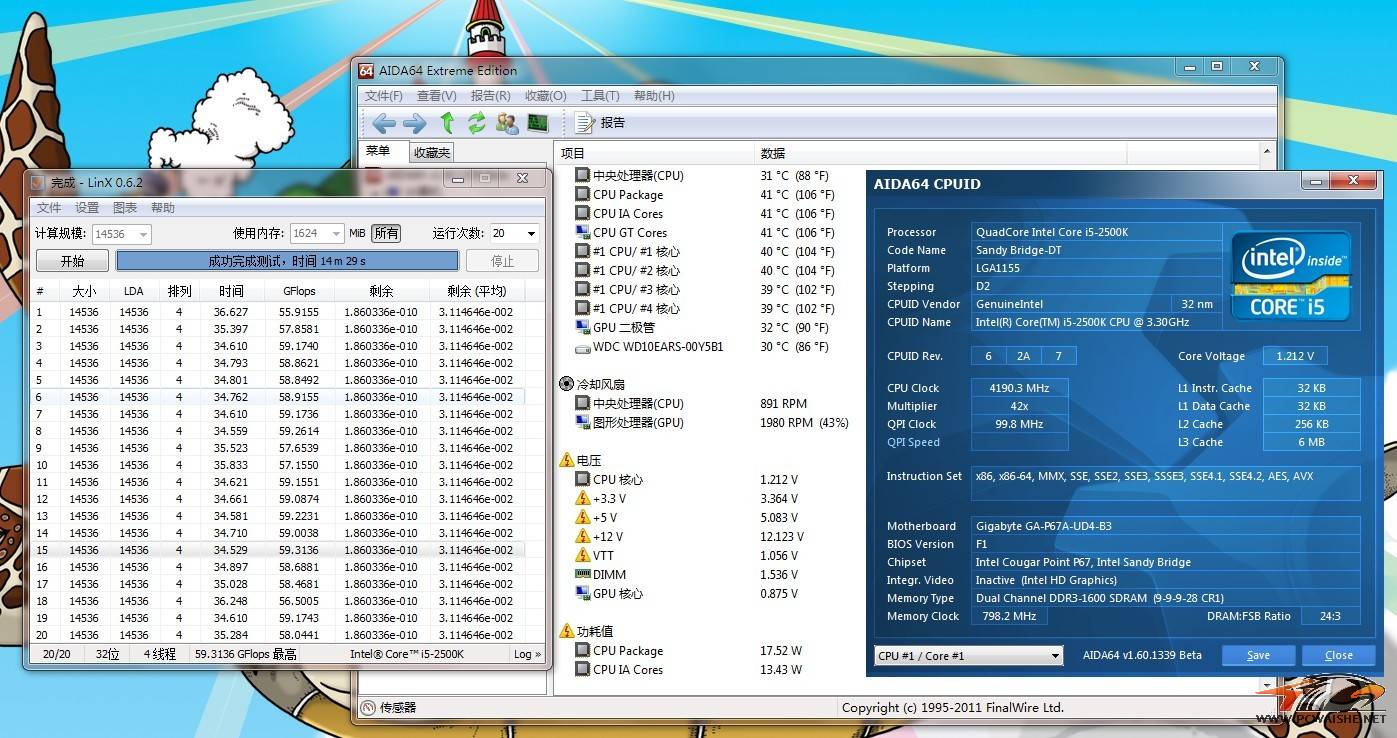Click the lightning icon beside +3.3 V
Screen dimensions: 1397x738
coord(582,499)
